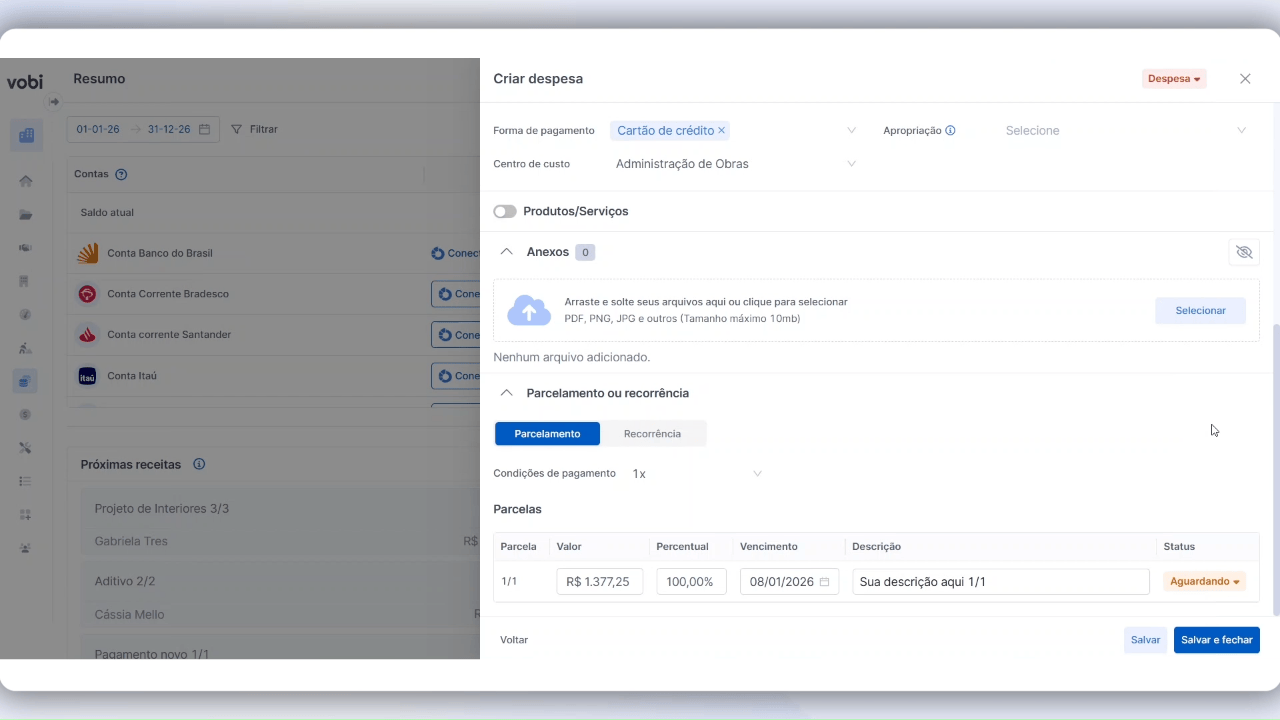Open the buildings icon in the sidebar
1280x720 pixels.
point(26,135)
